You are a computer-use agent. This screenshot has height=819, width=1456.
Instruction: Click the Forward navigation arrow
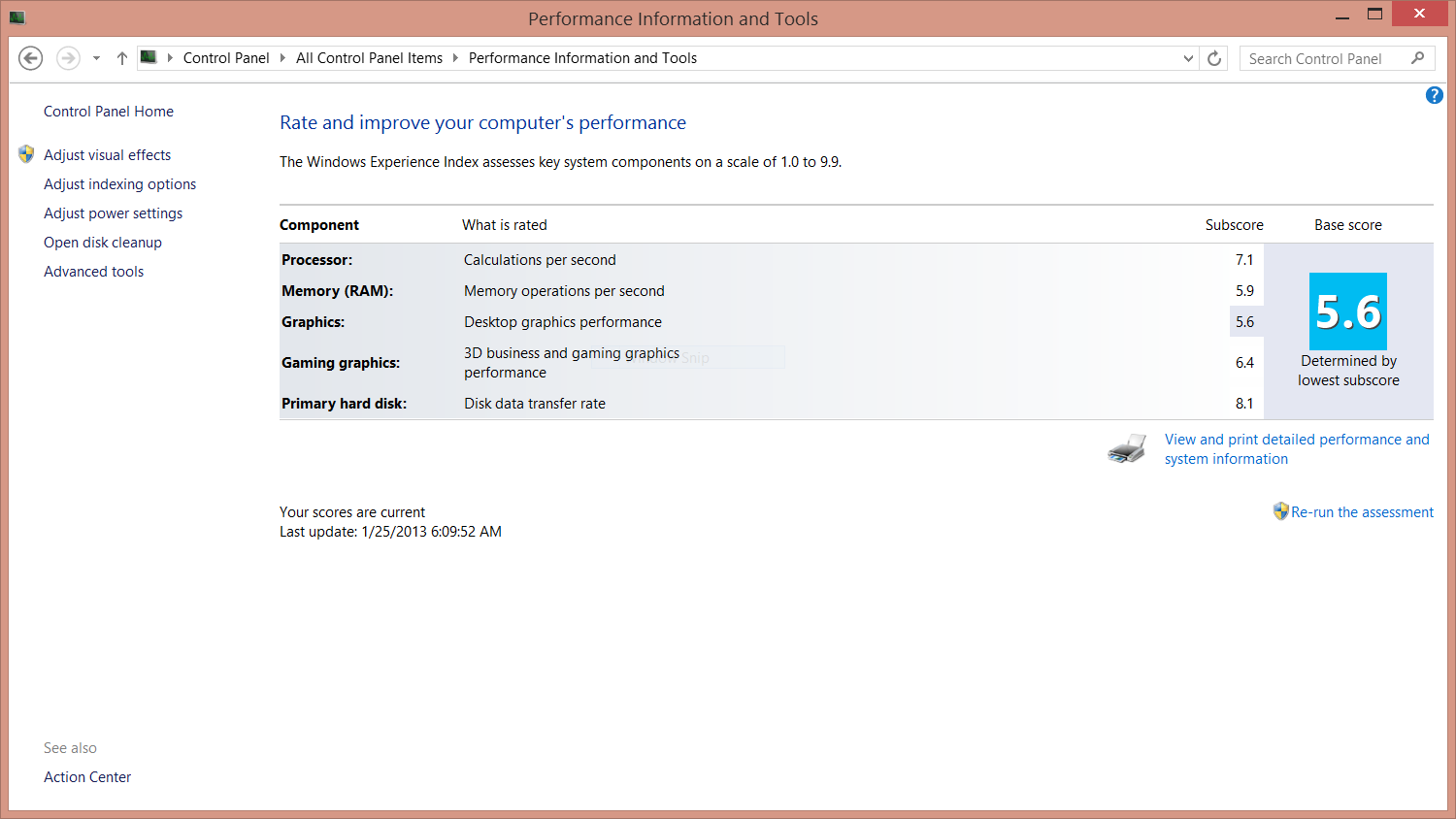68,58
